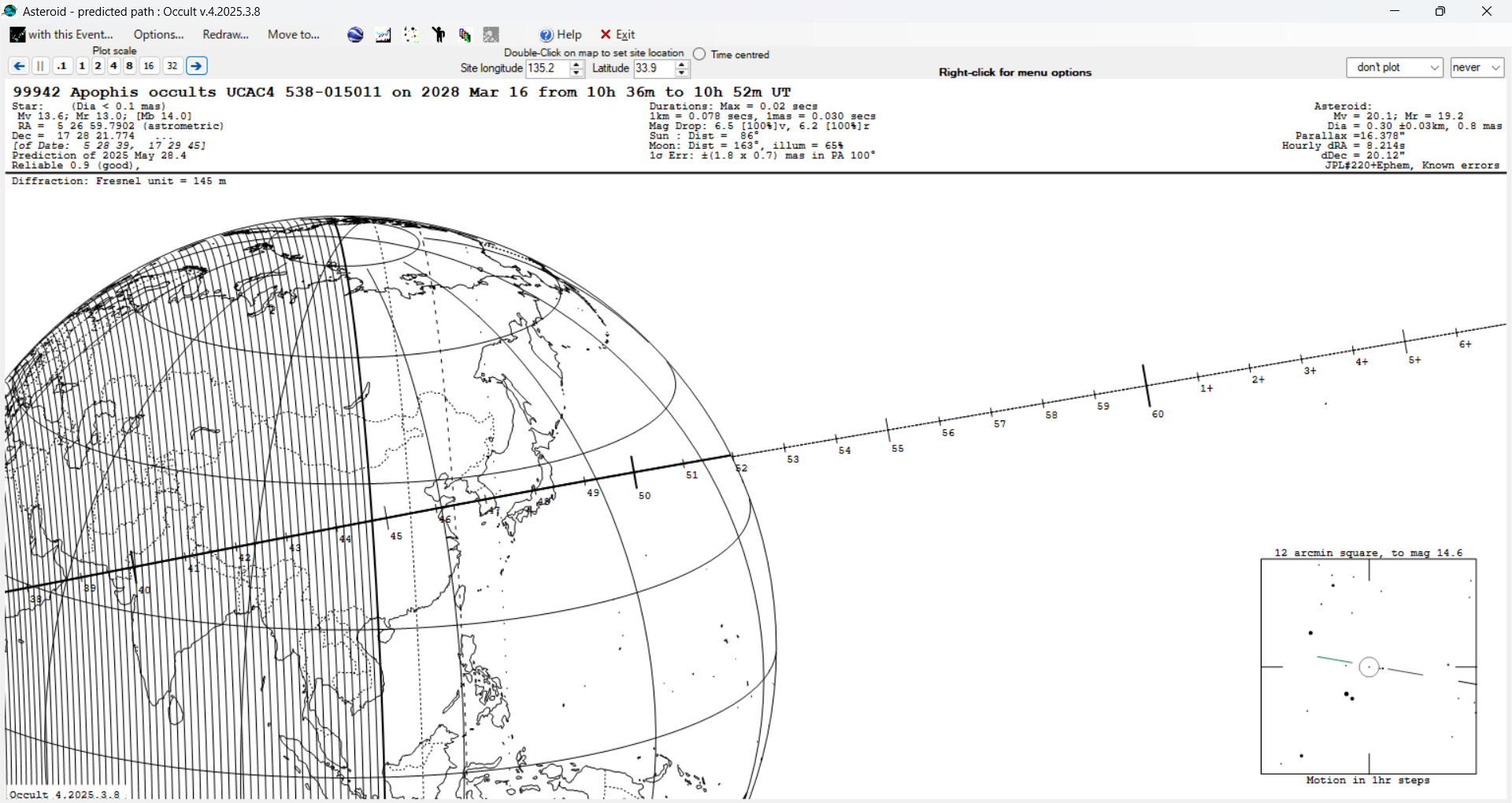The width and height of the screenshot is (1512, 803).
Task: Click the Exit button
Action: pos(617,35)
